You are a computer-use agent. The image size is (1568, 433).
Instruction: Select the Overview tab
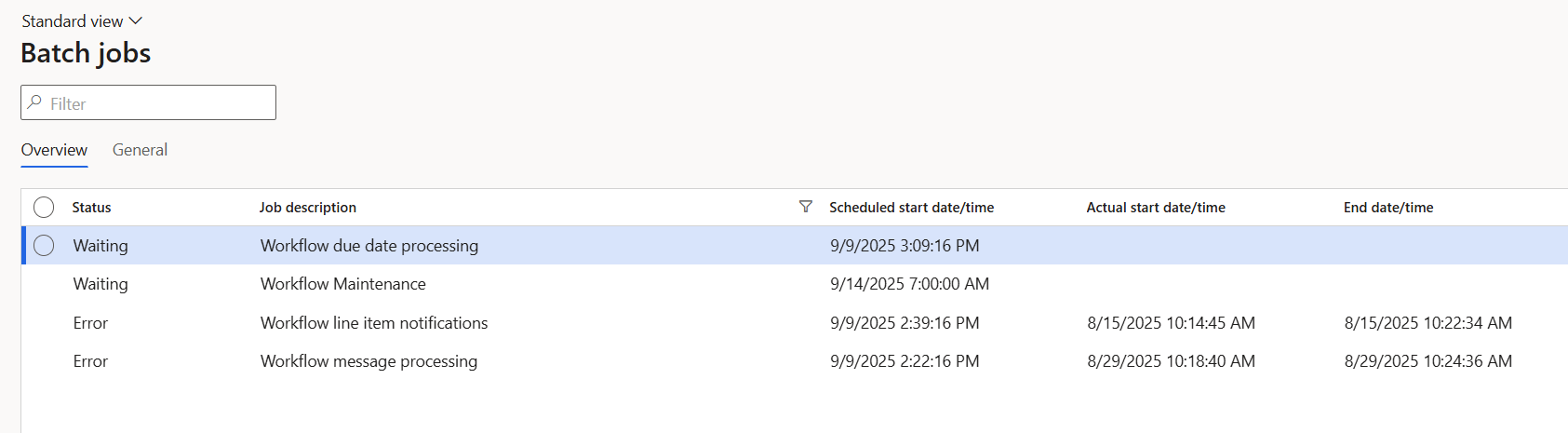coord(54,150)
